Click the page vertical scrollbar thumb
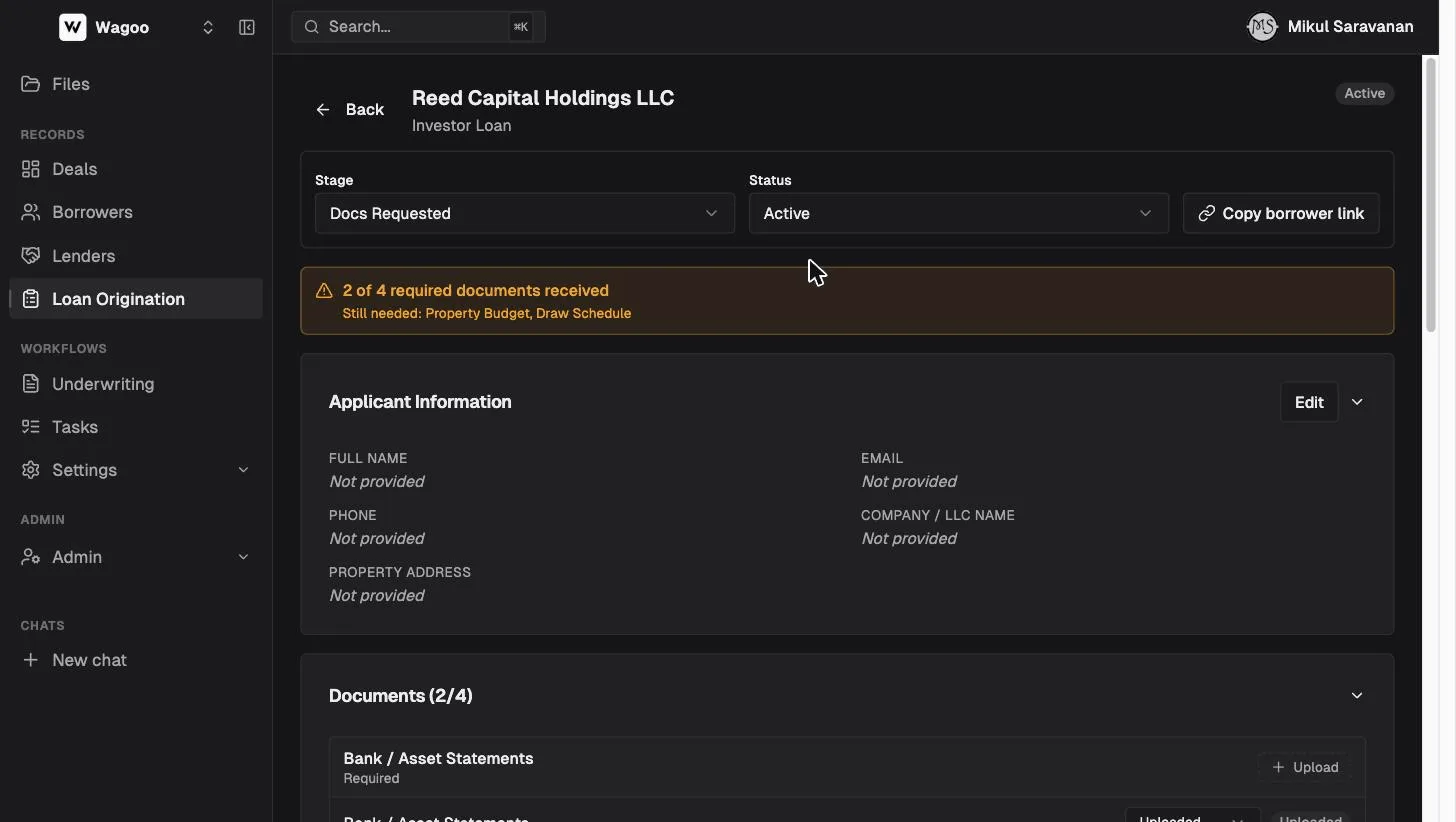 pos(1431,195)
